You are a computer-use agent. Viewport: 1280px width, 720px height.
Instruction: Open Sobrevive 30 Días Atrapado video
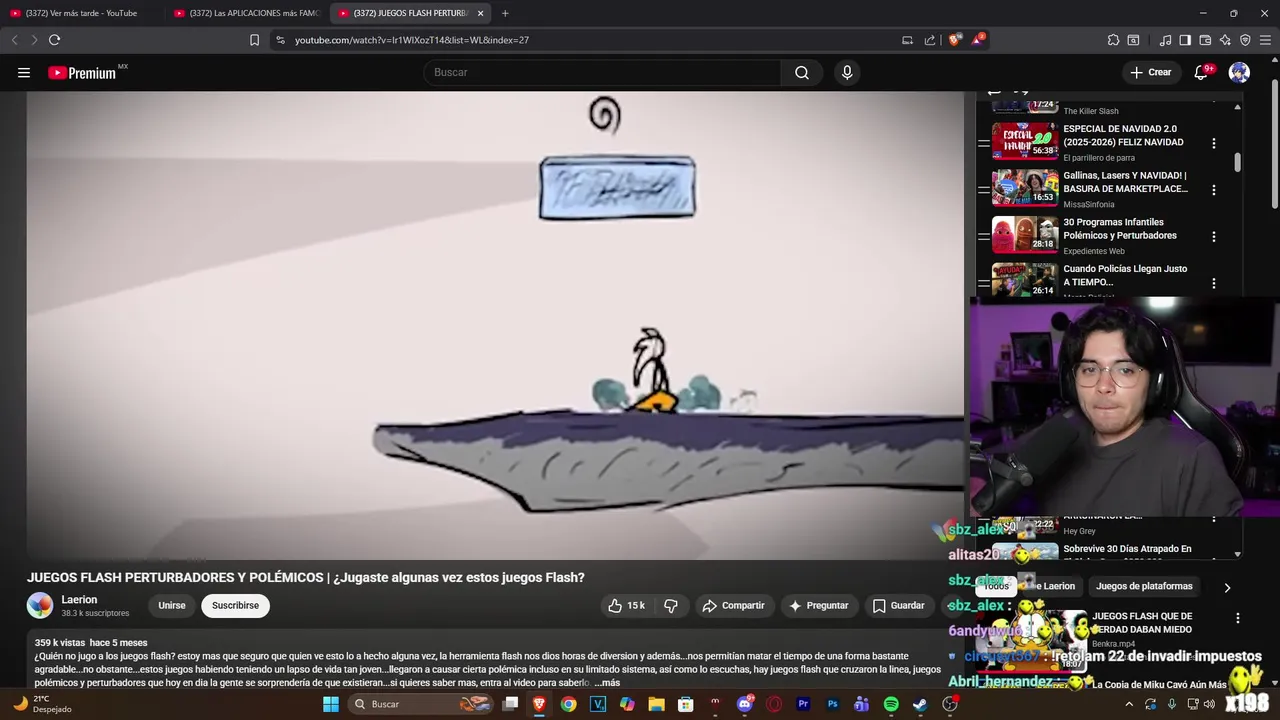click(x=1127, y=549)
